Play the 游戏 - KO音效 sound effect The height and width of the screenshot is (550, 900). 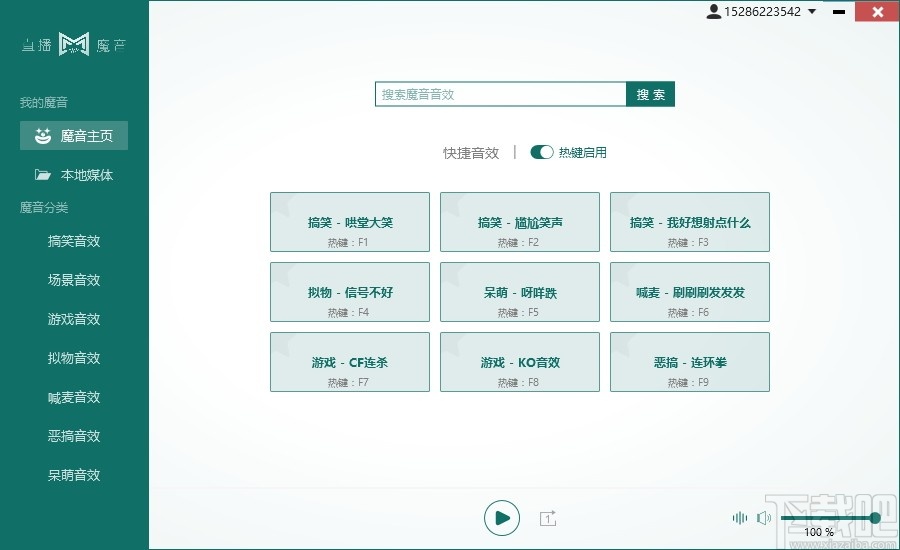click(519, 362)
